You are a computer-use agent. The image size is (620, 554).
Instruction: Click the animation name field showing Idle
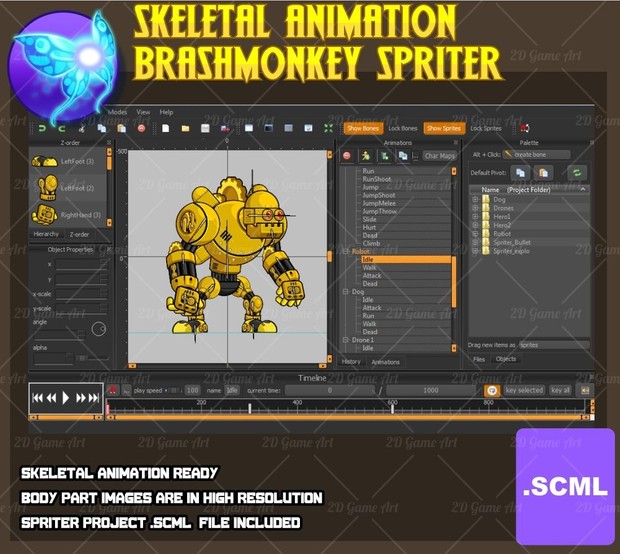point(232,390)
